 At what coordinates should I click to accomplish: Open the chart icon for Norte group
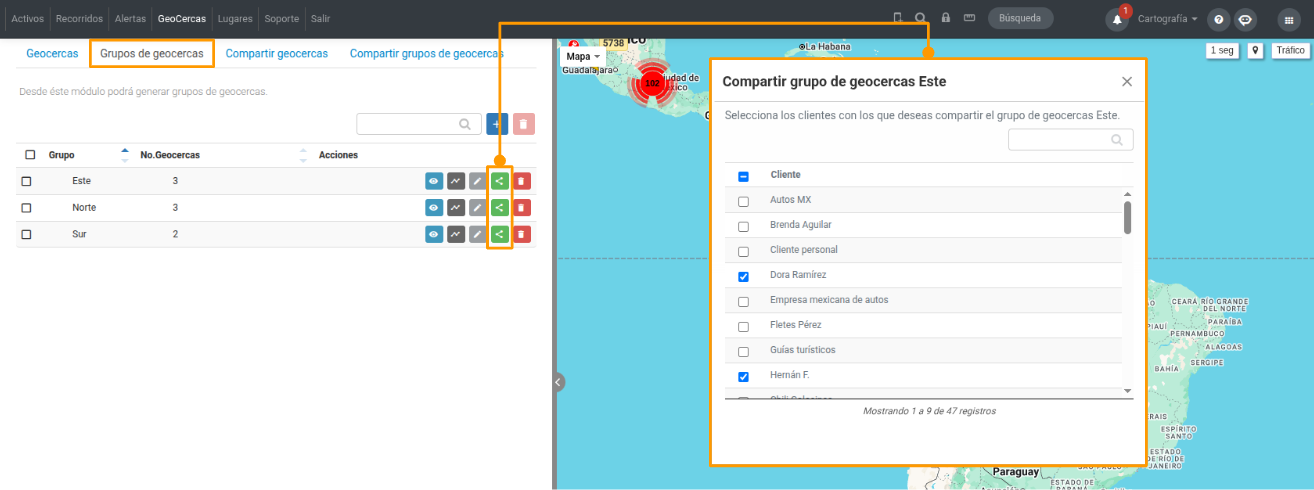click(x=456, y=207)
